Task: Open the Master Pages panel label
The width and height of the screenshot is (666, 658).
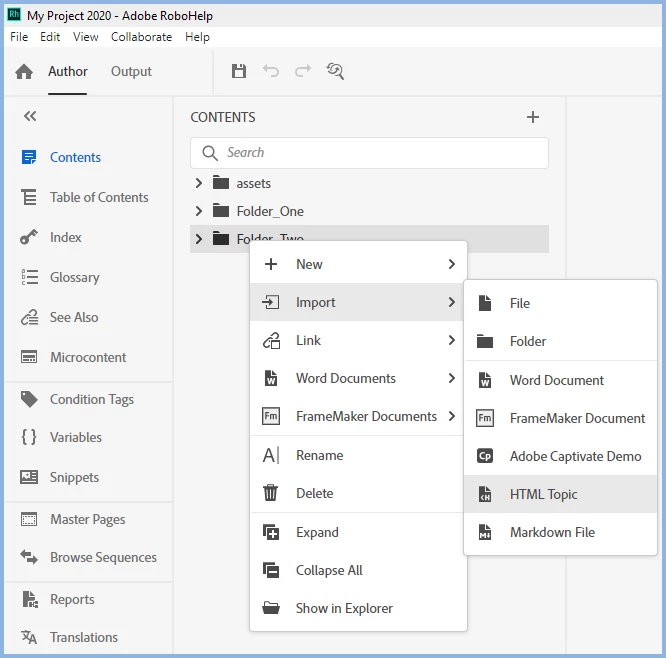Action: pyautogui.click(x=87, y=520)
